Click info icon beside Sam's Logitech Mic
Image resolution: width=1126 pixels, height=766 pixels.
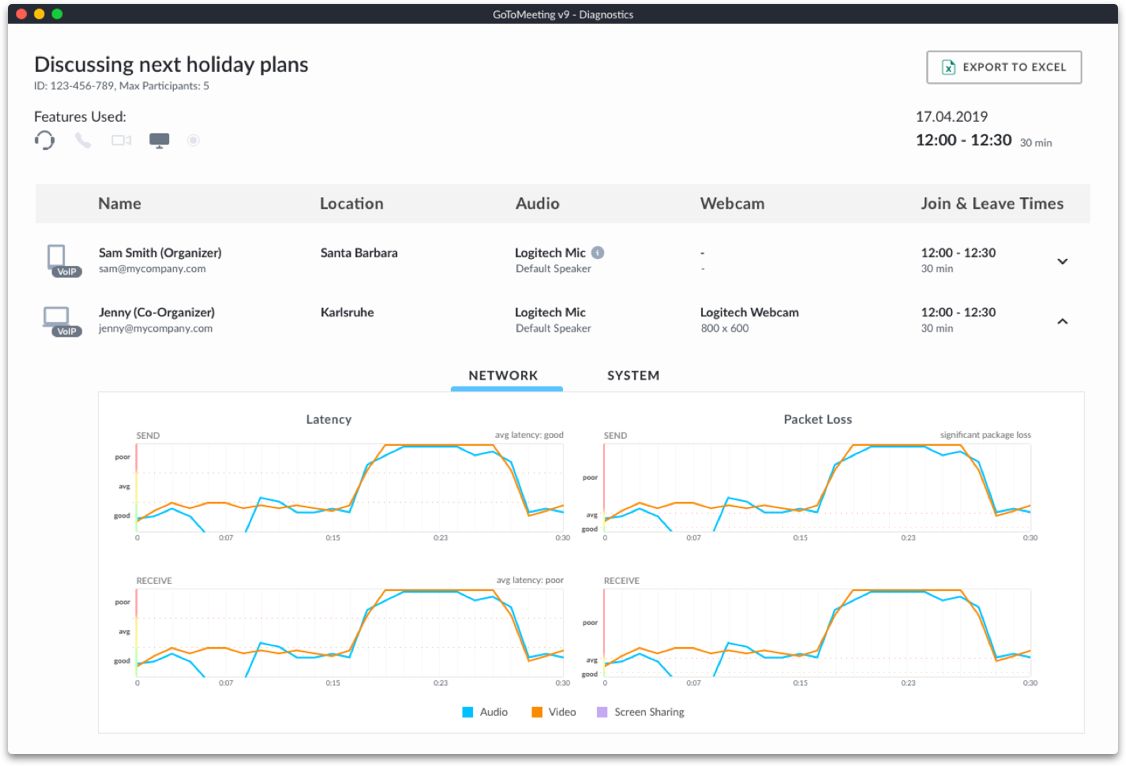pyautogui.click(x=597, y=253)
